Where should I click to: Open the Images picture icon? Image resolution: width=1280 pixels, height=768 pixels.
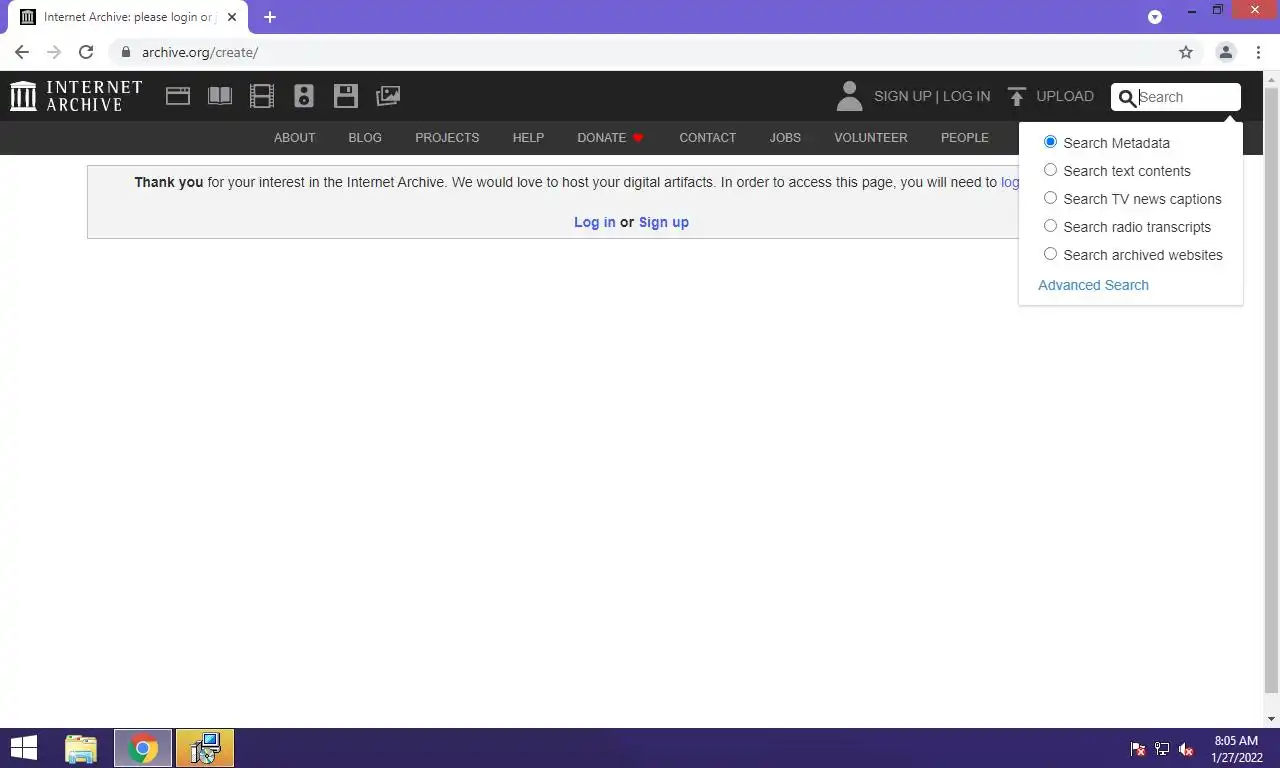(x=388, y=96)
